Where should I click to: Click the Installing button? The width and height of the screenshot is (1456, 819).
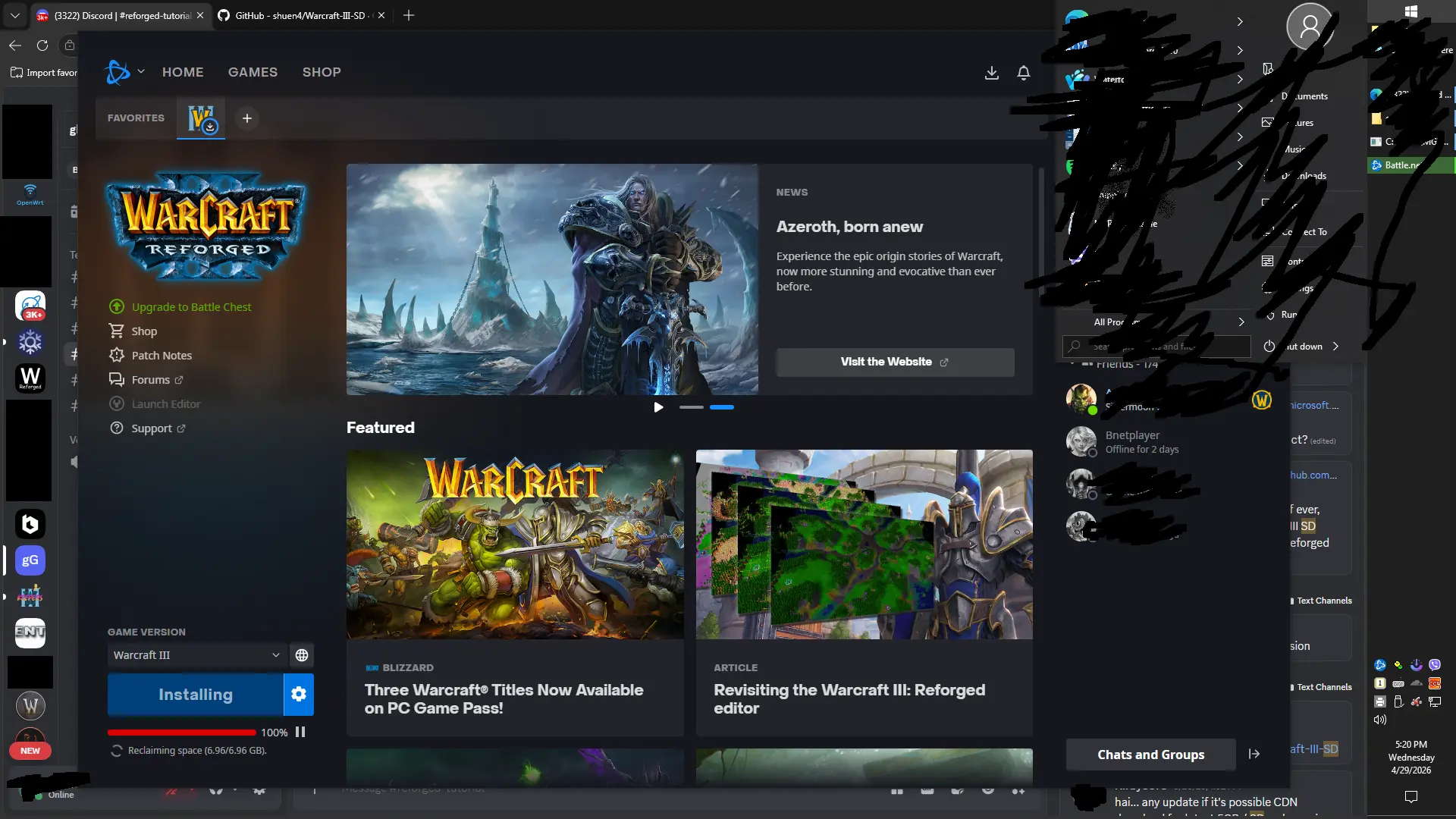tap(196, 695)
